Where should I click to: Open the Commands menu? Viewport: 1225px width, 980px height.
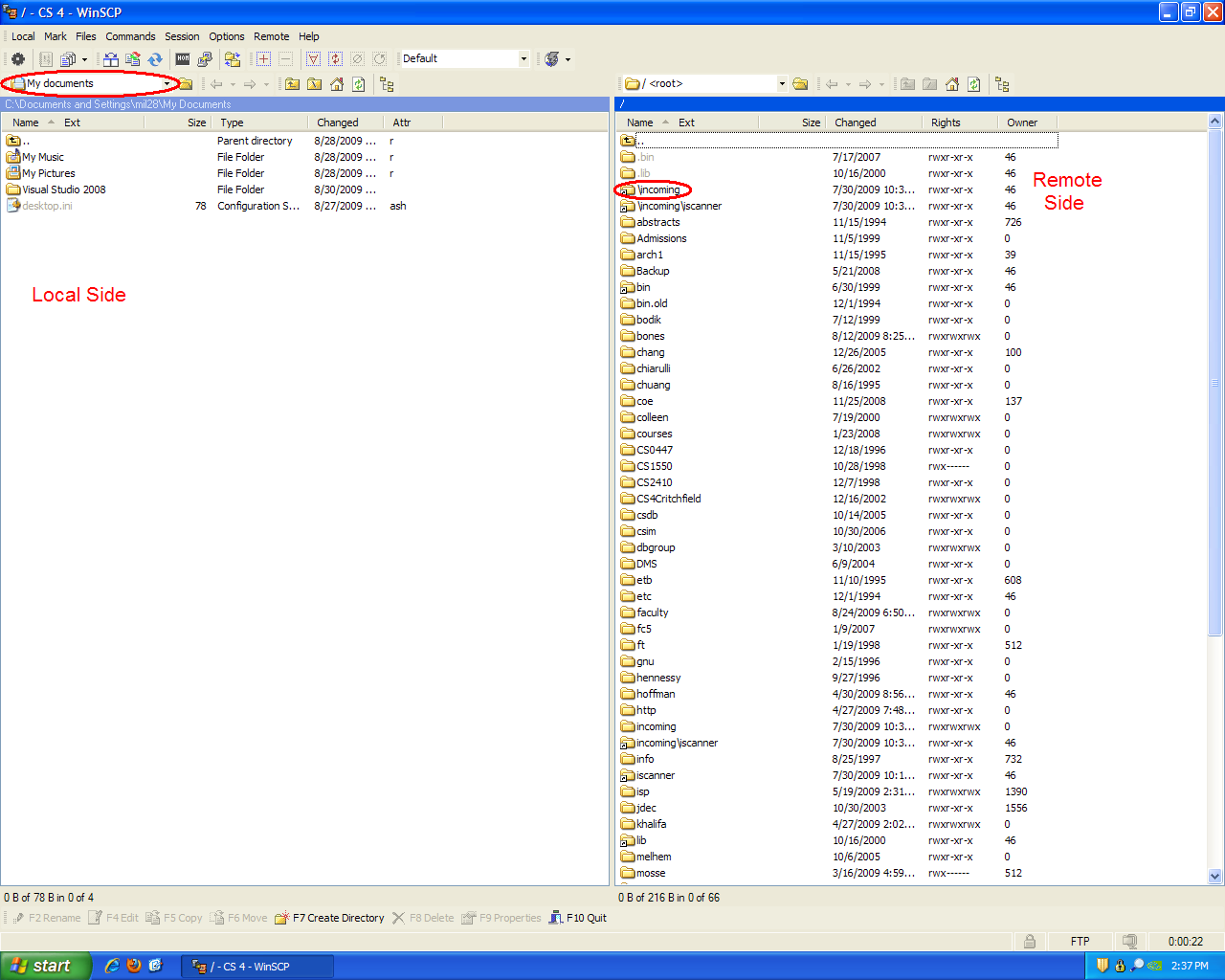(130, 36)
